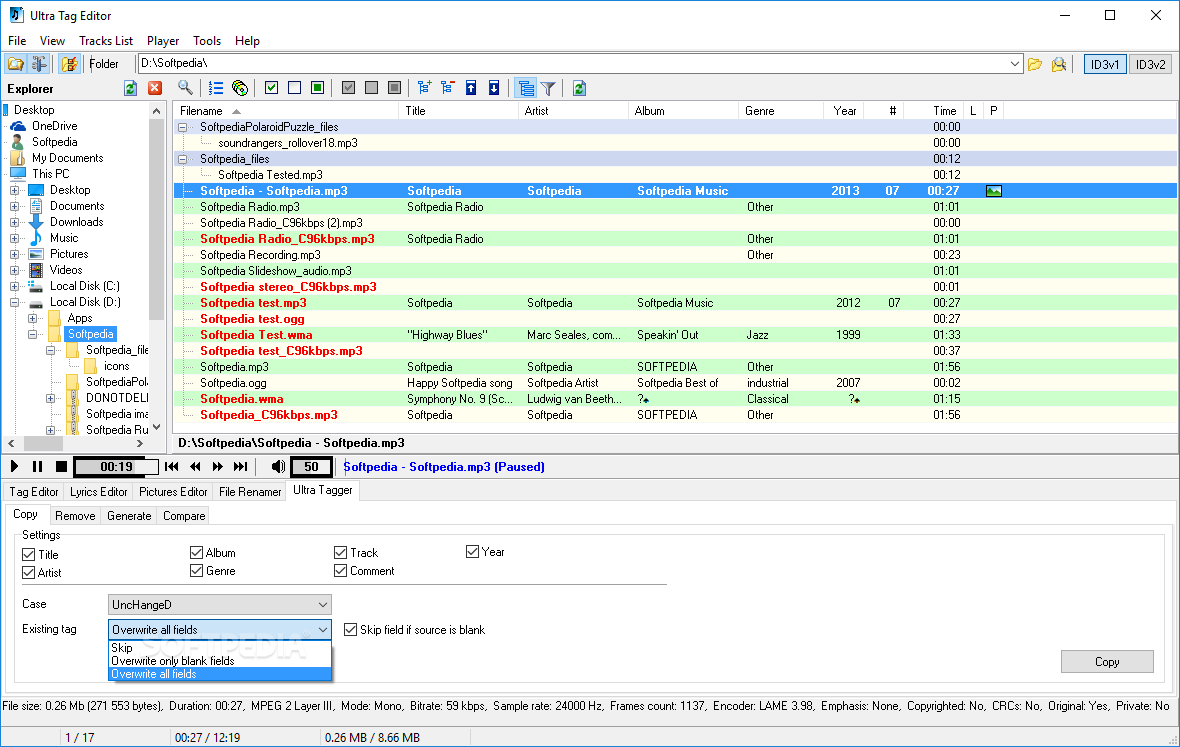This screenshot has width=1180, height=747.
Task: Toggle the Artist checkbox
Action: click(29, 572)
